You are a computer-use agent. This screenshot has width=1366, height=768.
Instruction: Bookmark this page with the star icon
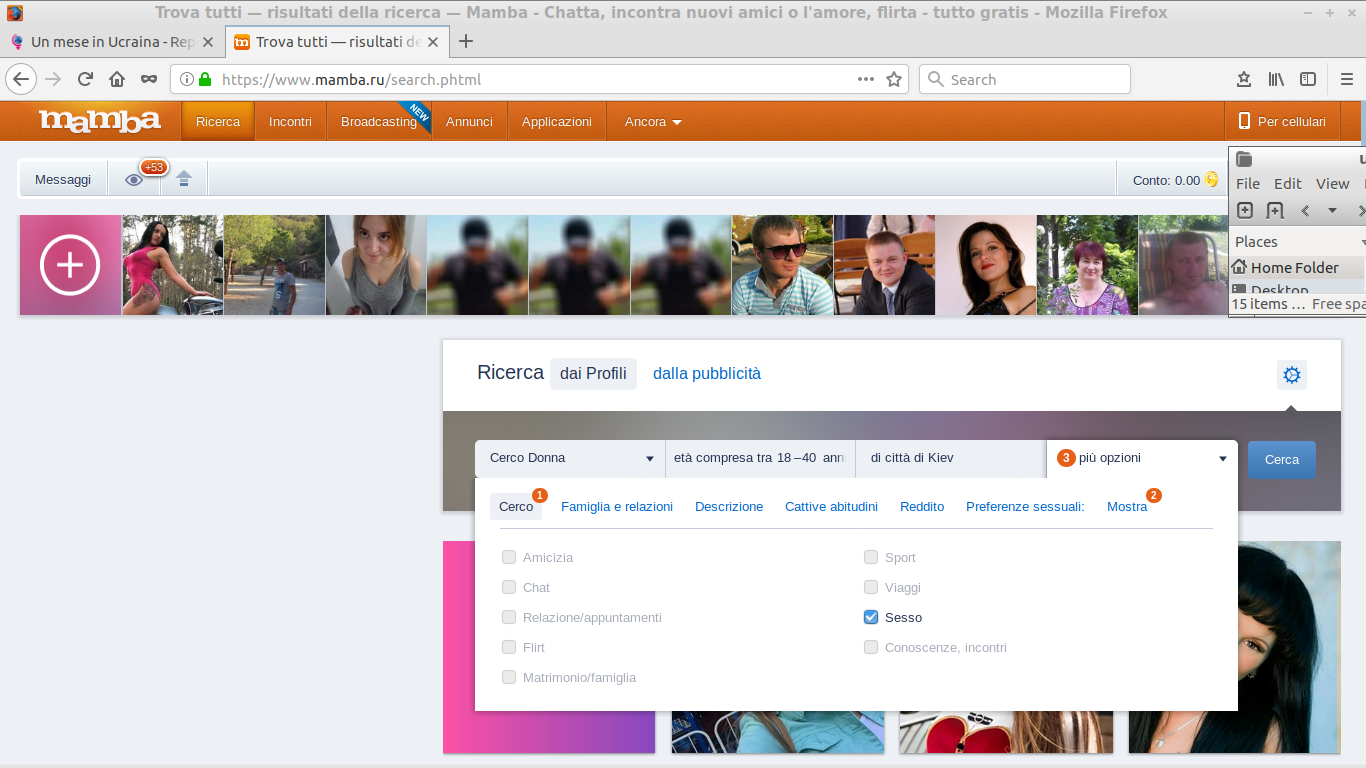[x=894, y=79]
